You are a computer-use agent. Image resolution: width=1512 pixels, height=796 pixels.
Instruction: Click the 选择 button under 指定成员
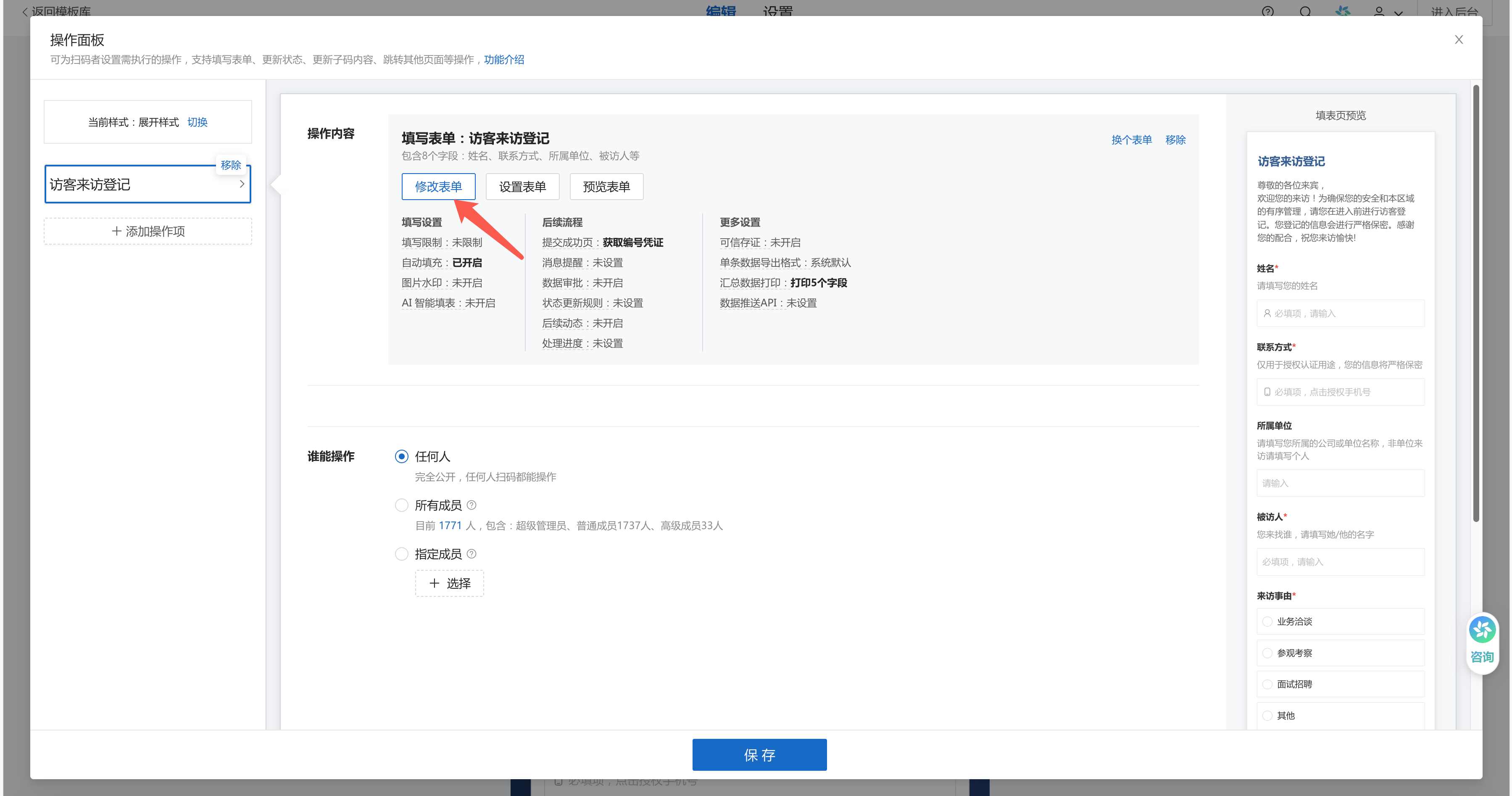click(450, 583)
